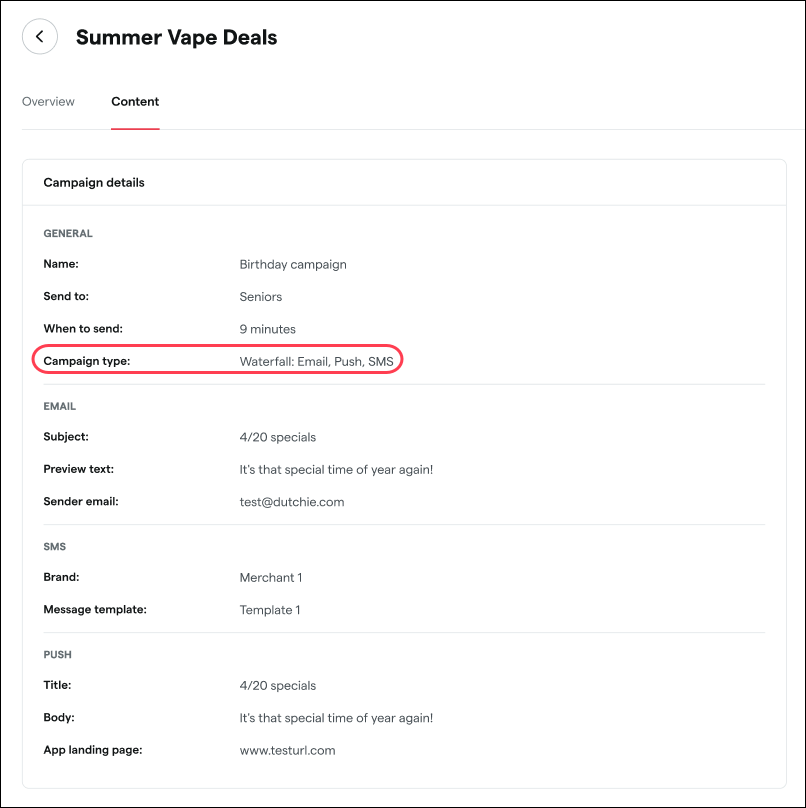Switch to the Overview tab
806x808 pixels.
click(48, 102)
